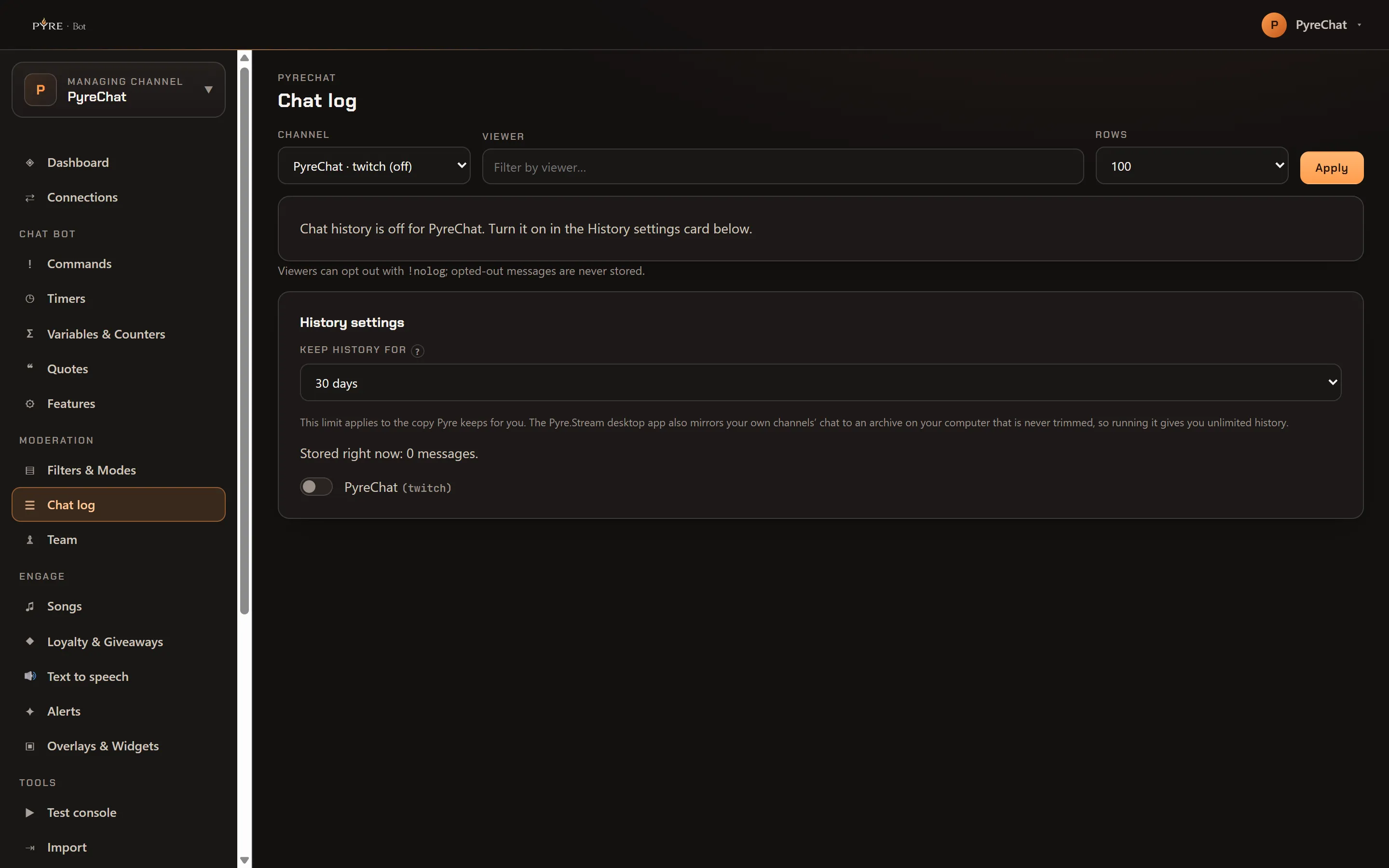Click the sidebar scrollbar up arrow
This screenshot has height=868, width=1389.
[x=245, y=57]
